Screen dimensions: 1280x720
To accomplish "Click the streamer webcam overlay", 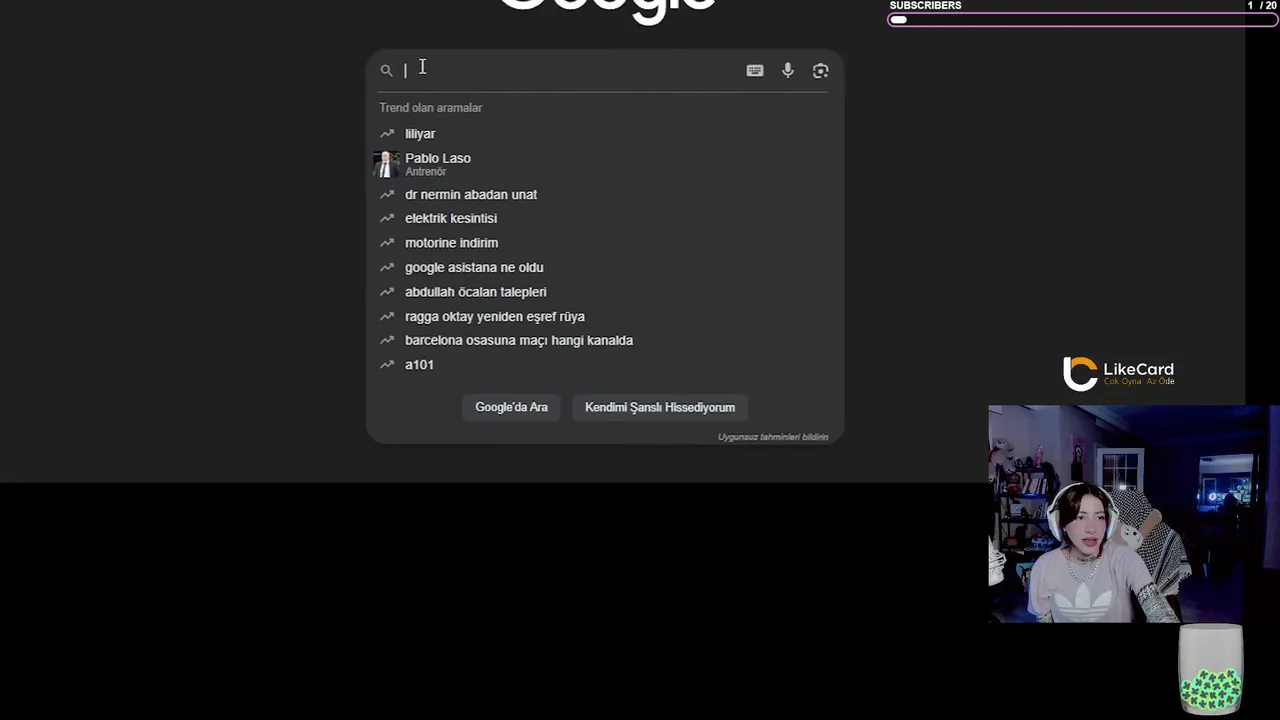I will (x=1133, y=514).
